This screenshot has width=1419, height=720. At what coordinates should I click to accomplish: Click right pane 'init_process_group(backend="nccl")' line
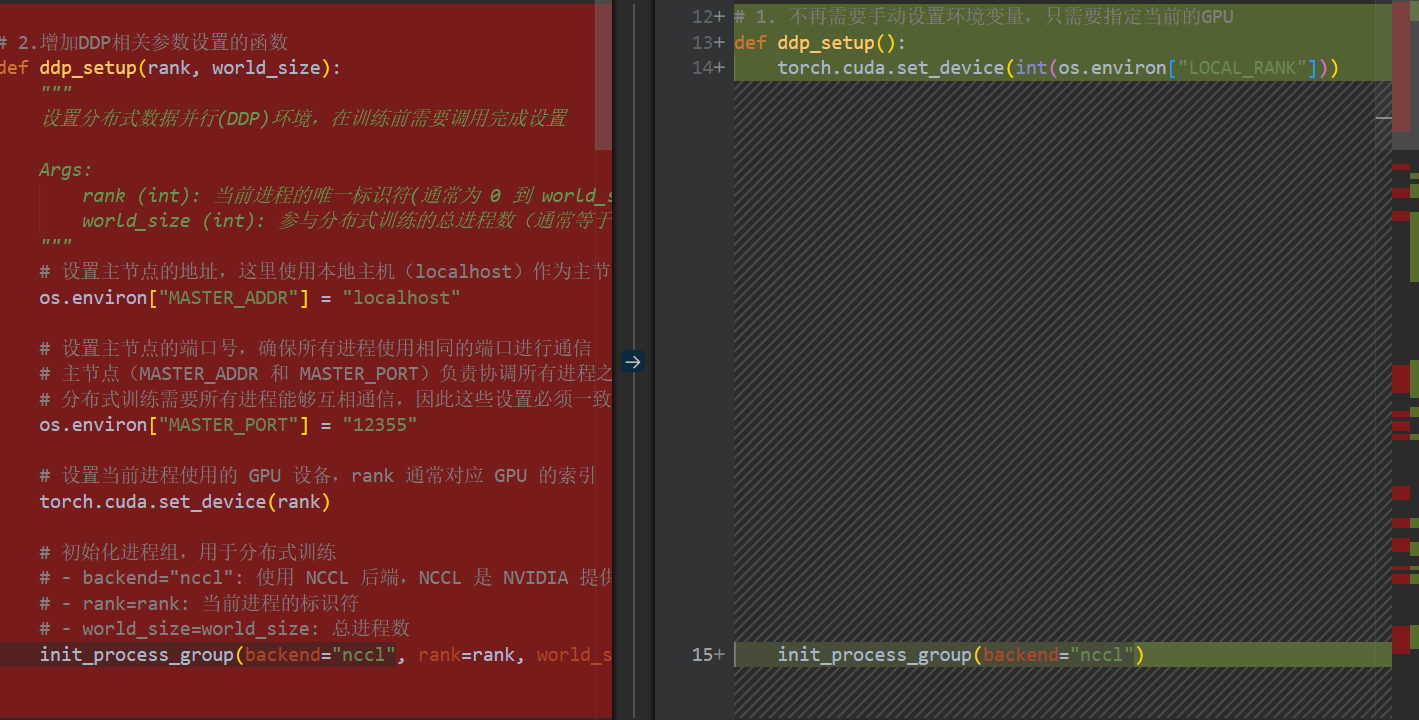(x=961, y=655)
